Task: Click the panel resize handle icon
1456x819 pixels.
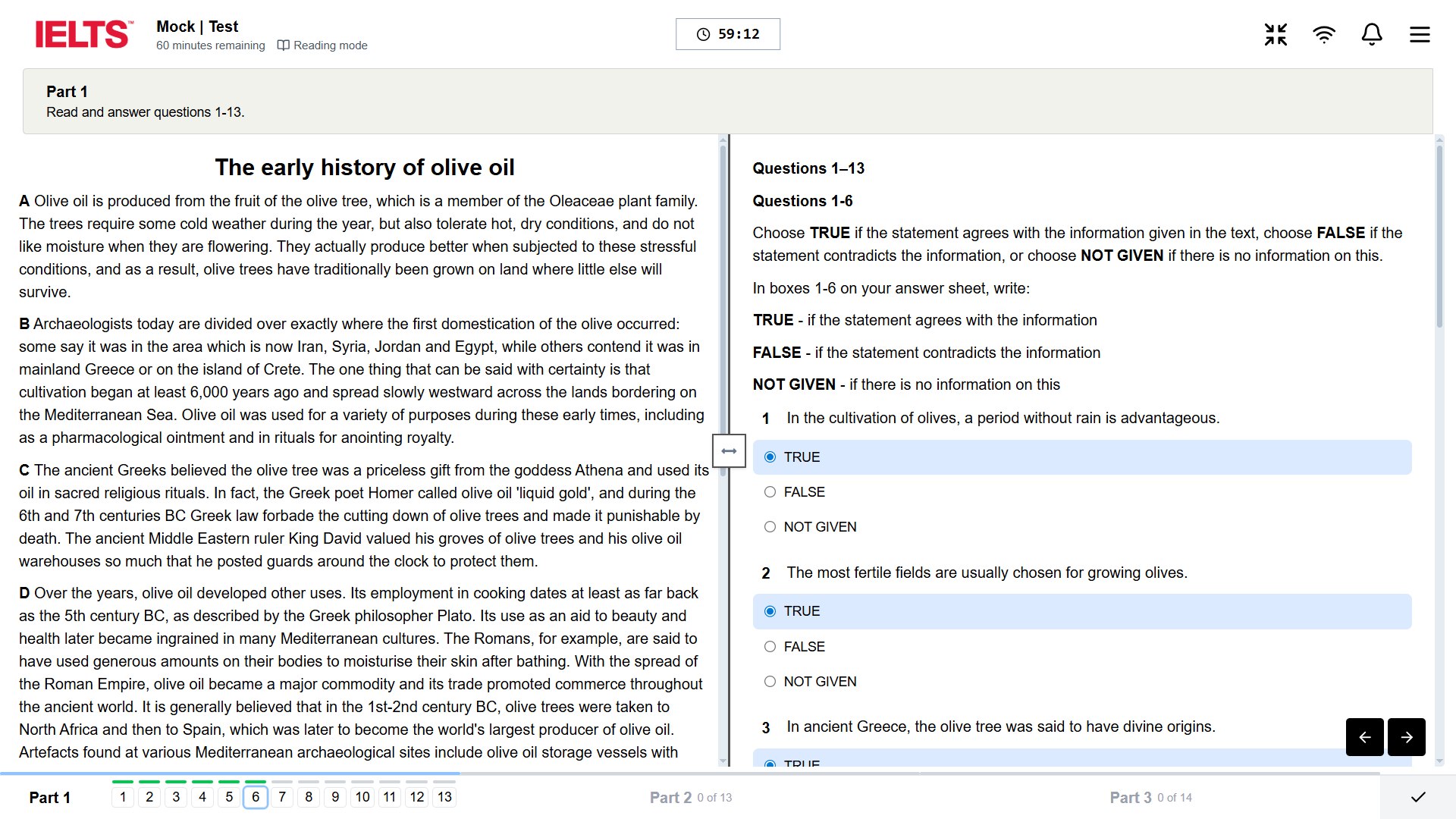Action: [729, 451]
